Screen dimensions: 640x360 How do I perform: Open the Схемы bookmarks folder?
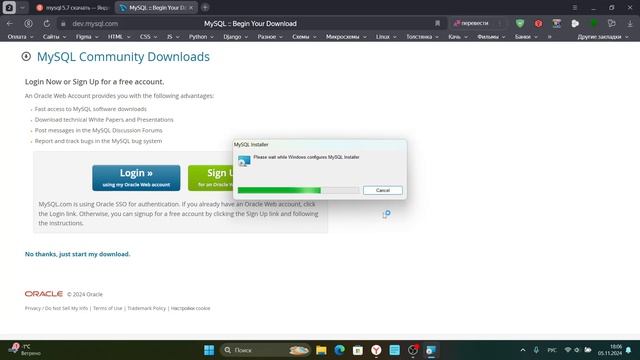(304, 37)
